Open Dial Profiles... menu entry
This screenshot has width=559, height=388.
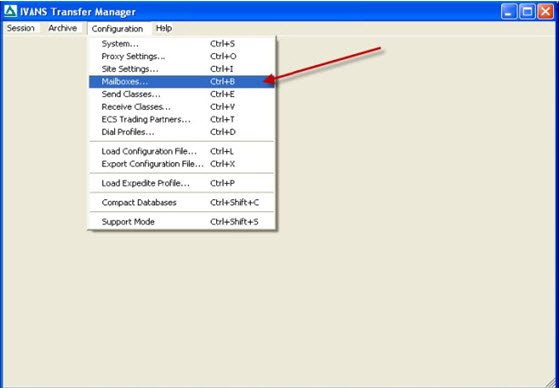point(182,132)
